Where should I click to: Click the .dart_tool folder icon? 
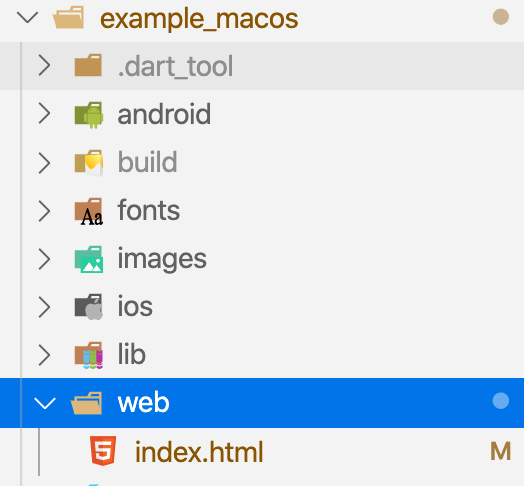tap(88, 66)
